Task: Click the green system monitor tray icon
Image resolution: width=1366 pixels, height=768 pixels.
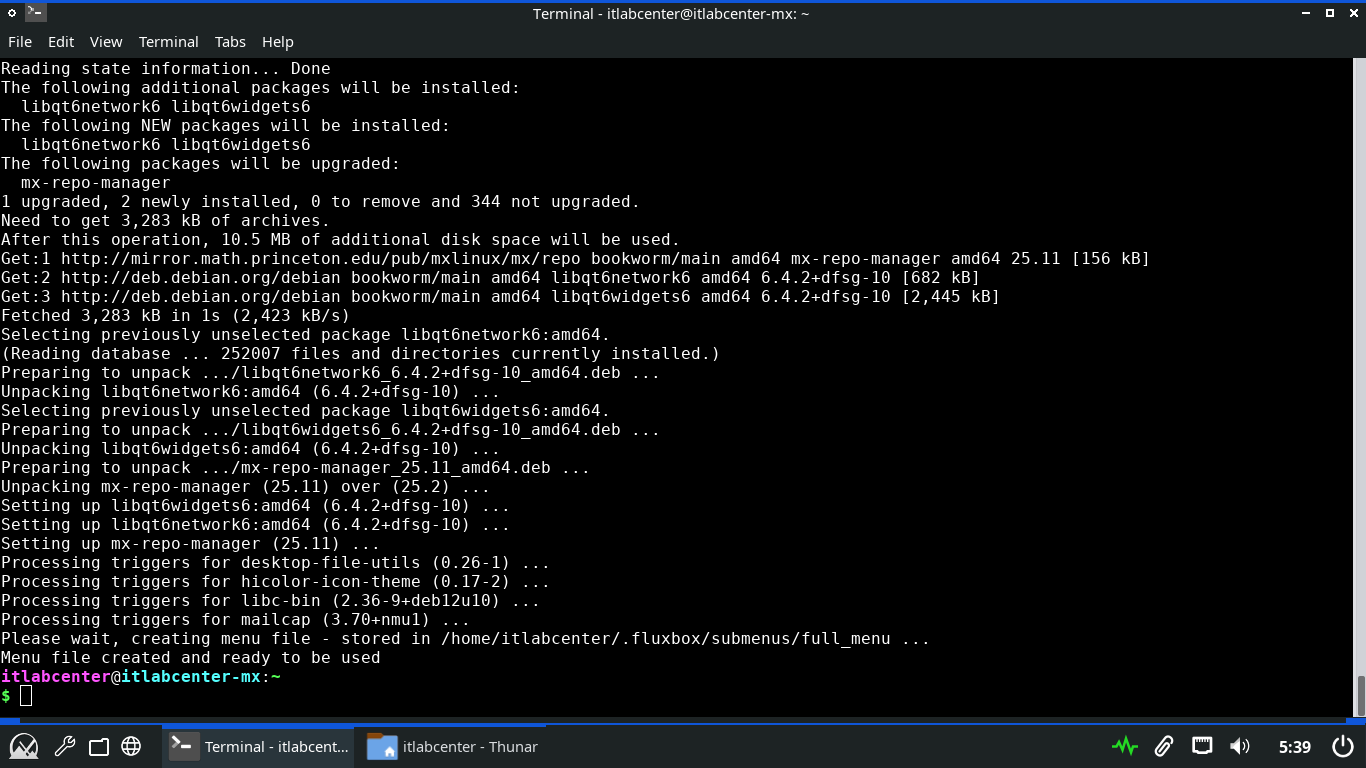Action: [x=1125, y=746]
